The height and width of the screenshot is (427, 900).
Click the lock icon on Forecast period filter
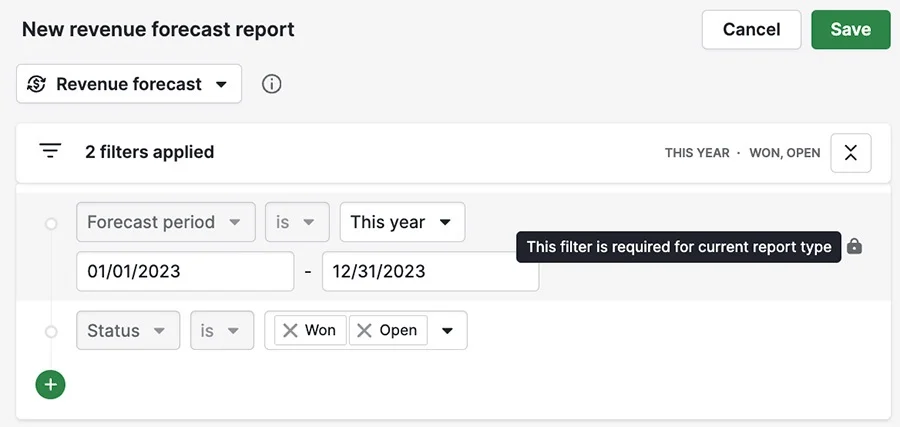(x=855, y=246)
